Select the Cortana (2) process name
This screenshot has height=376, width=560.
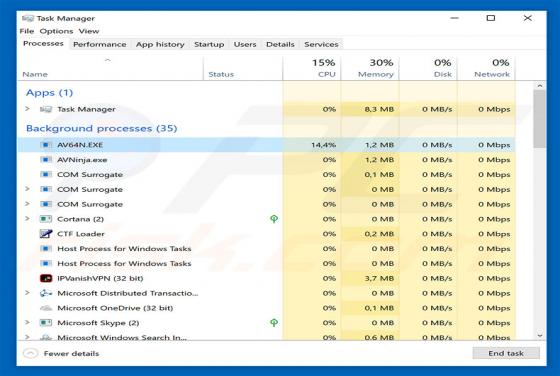pos(80,219)
